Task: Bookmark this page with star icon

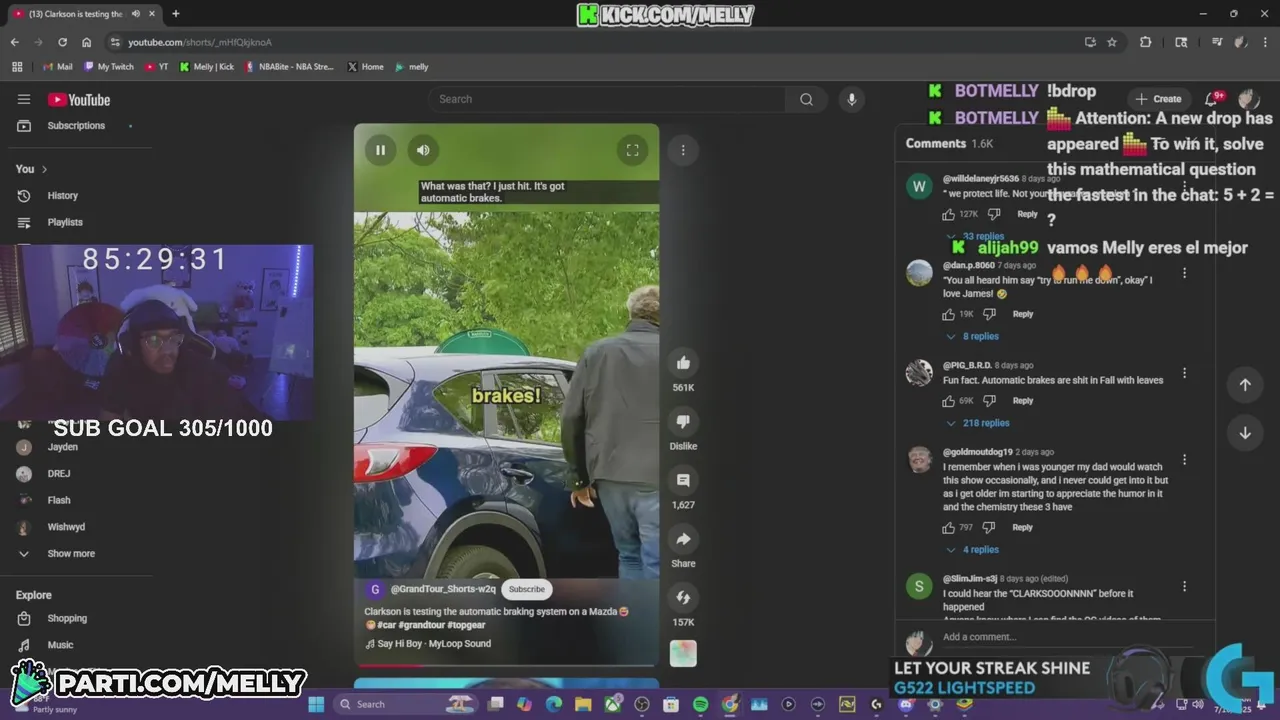Action: click(x=1112, y=42)
